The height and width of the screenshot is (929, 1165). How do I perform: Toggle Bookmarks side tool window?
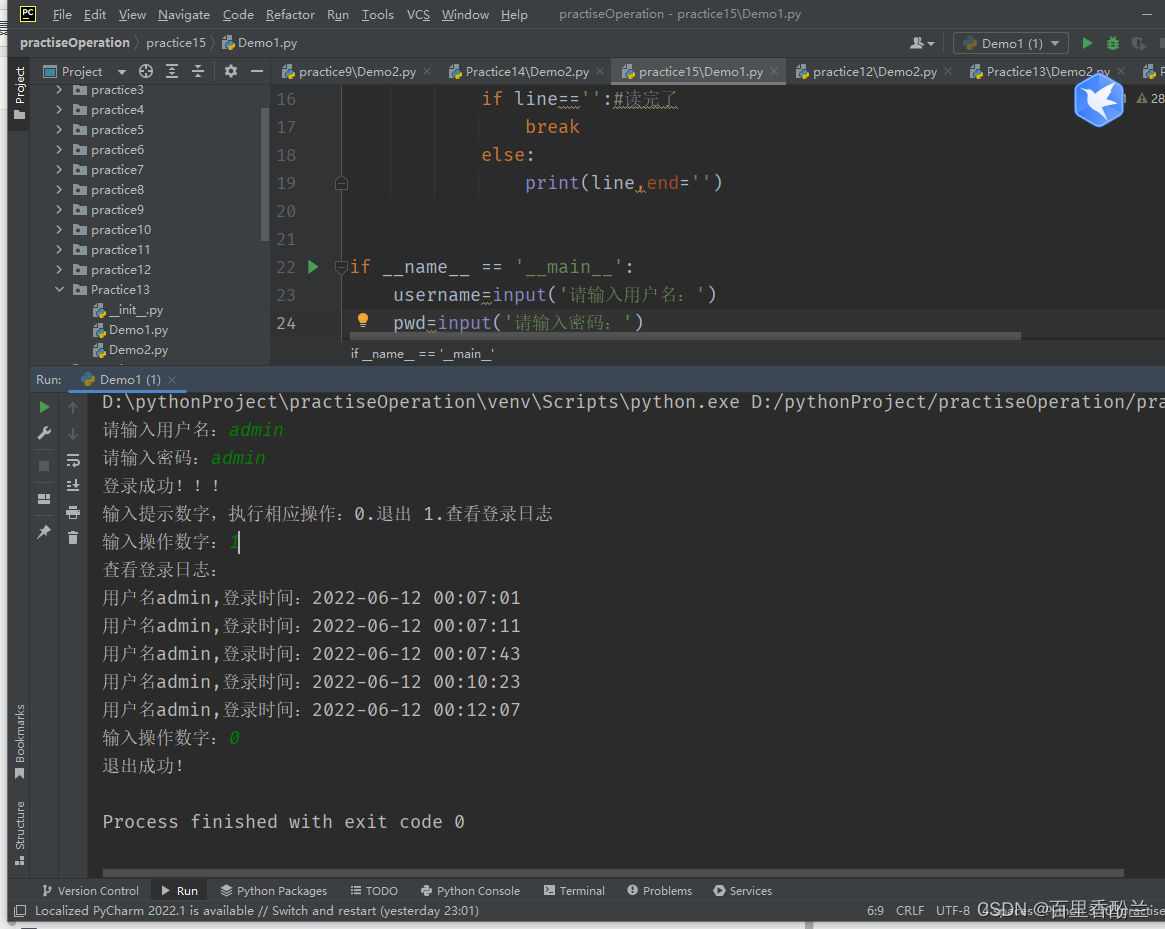click(x=19, y=741)
